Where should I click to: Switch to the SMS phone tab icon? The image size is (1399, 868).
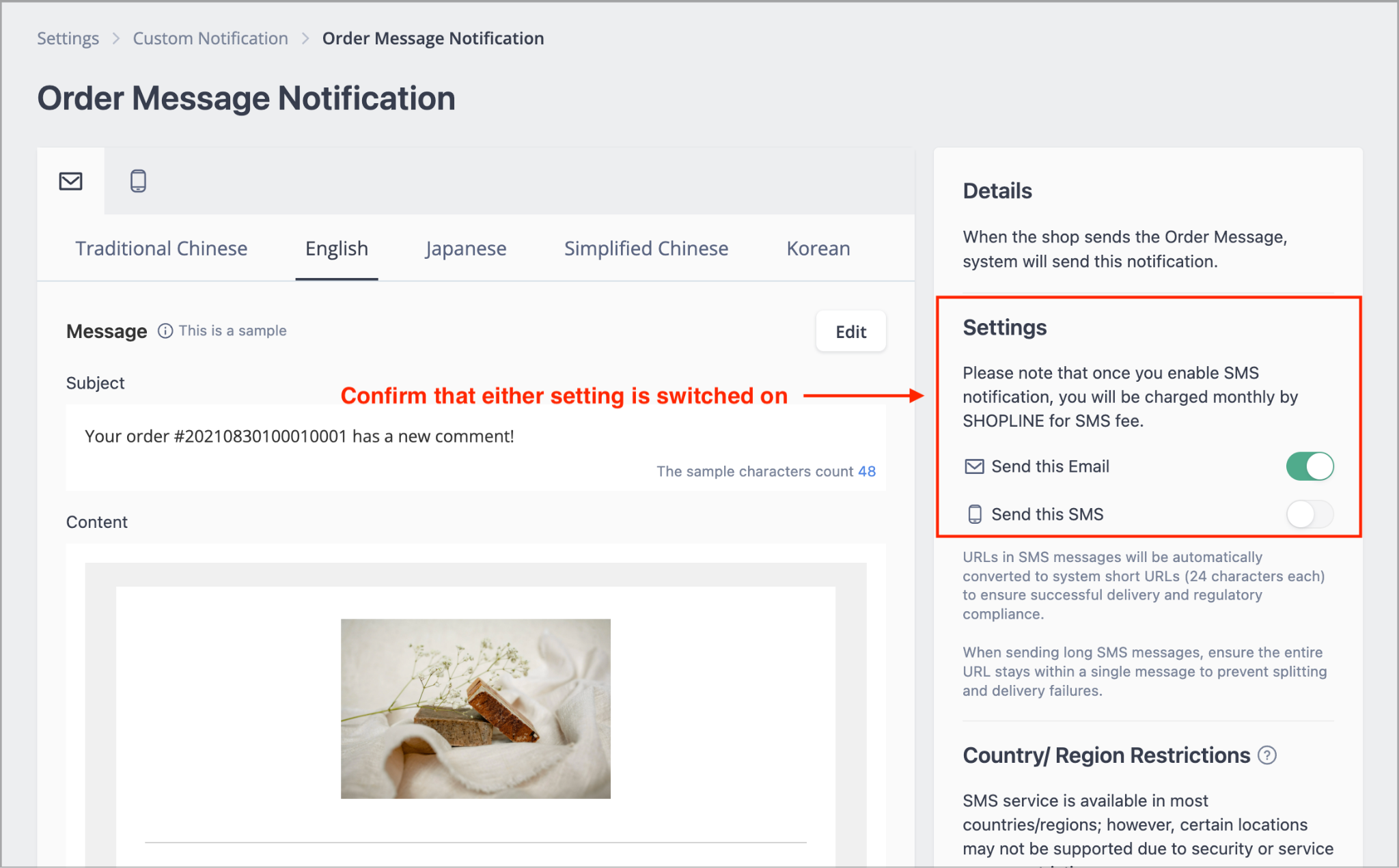click(x=138, y=181)
